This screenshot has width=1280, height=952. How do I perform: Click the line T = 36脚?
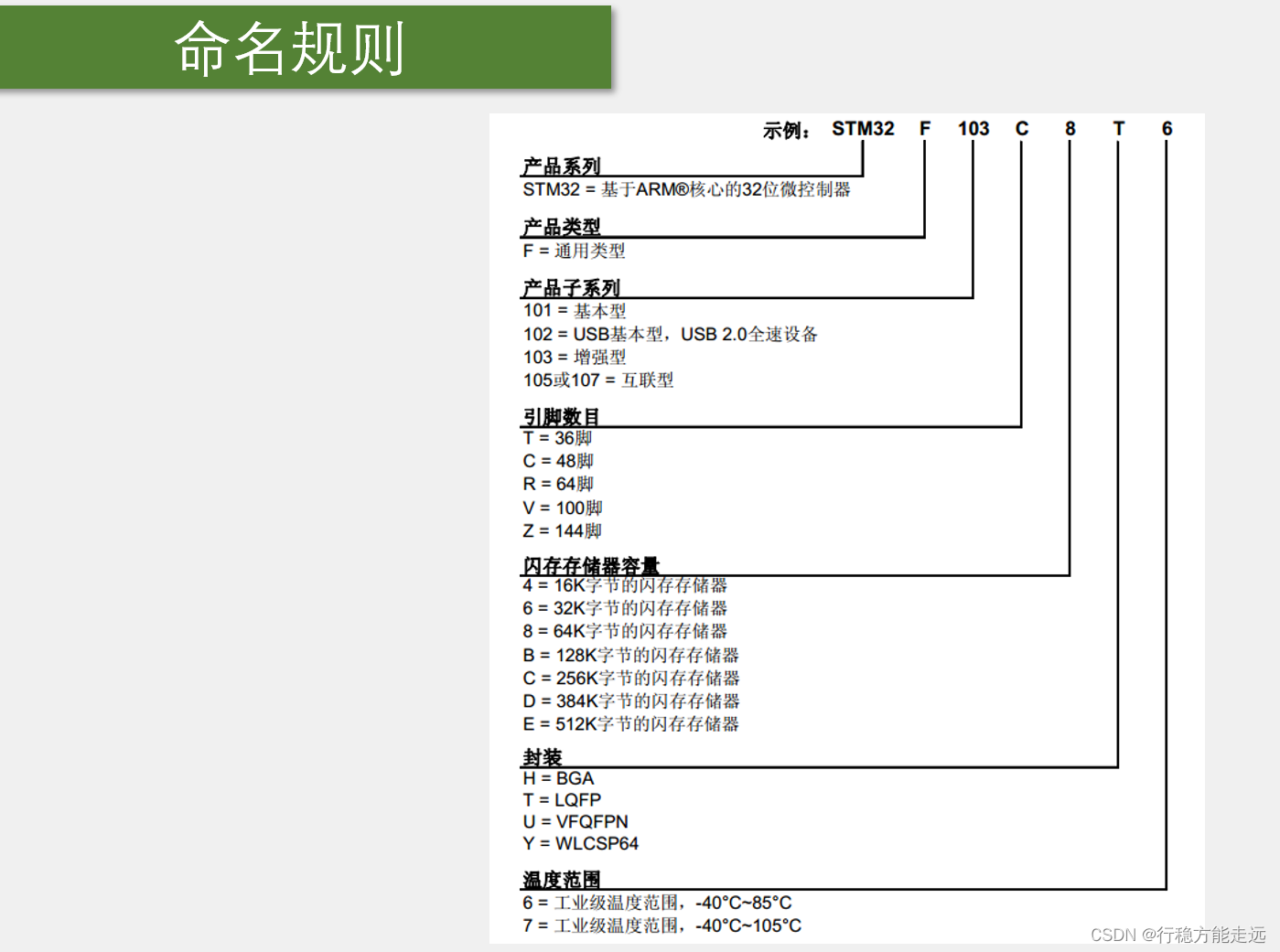(x=557, y=438)
